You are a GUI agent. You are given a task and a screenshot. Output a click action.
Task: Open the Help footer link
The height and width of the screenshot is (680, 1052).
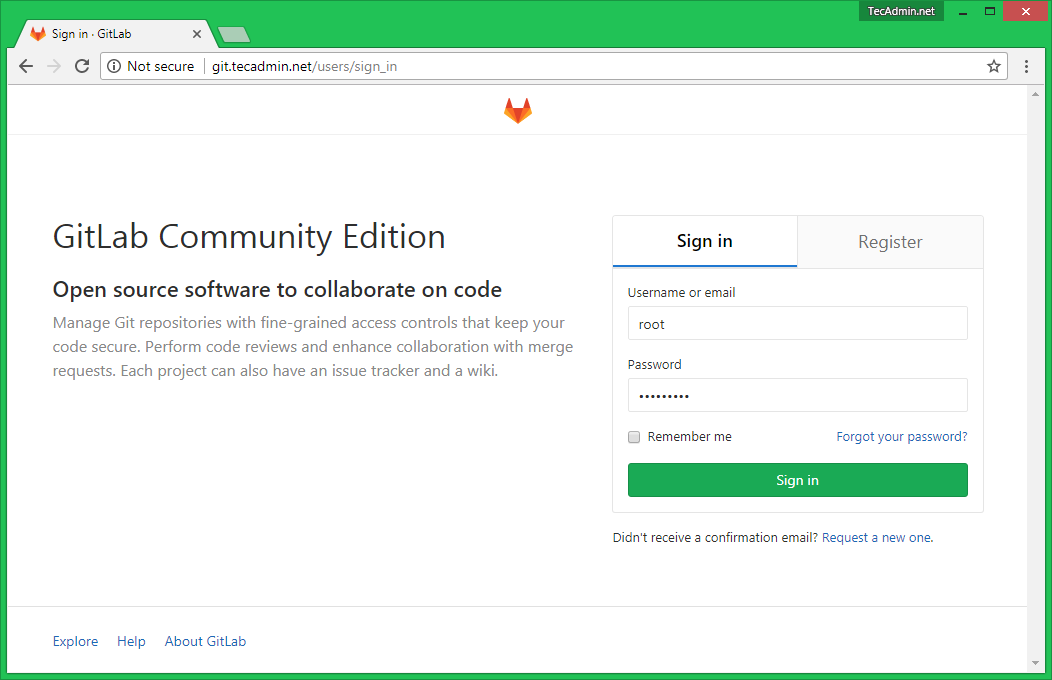[x=131, y=641]
